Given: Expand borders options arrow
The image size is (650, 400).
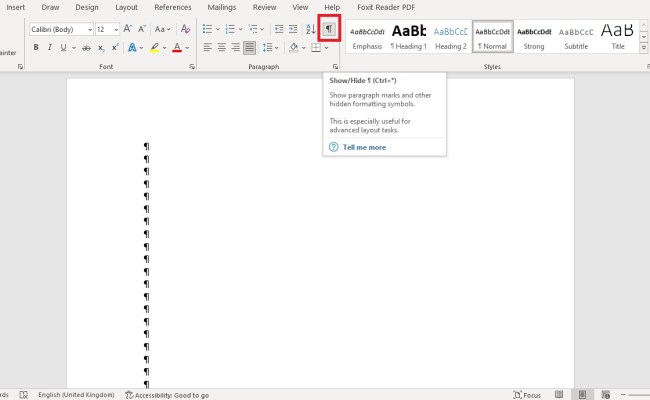Looking at the screenshot, I should point(326,48).
